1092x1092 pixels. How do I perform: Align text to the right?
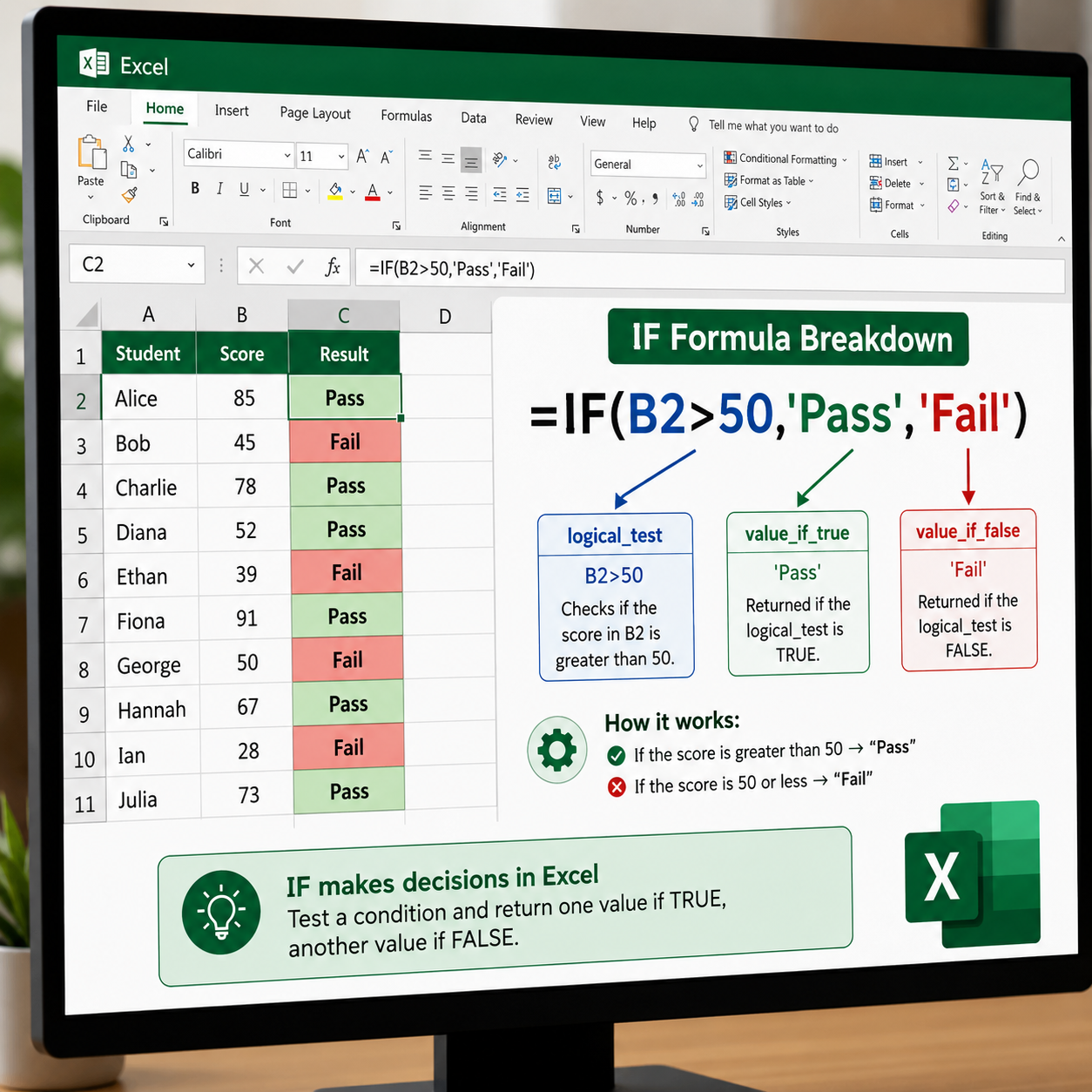[x=471, y=194]
